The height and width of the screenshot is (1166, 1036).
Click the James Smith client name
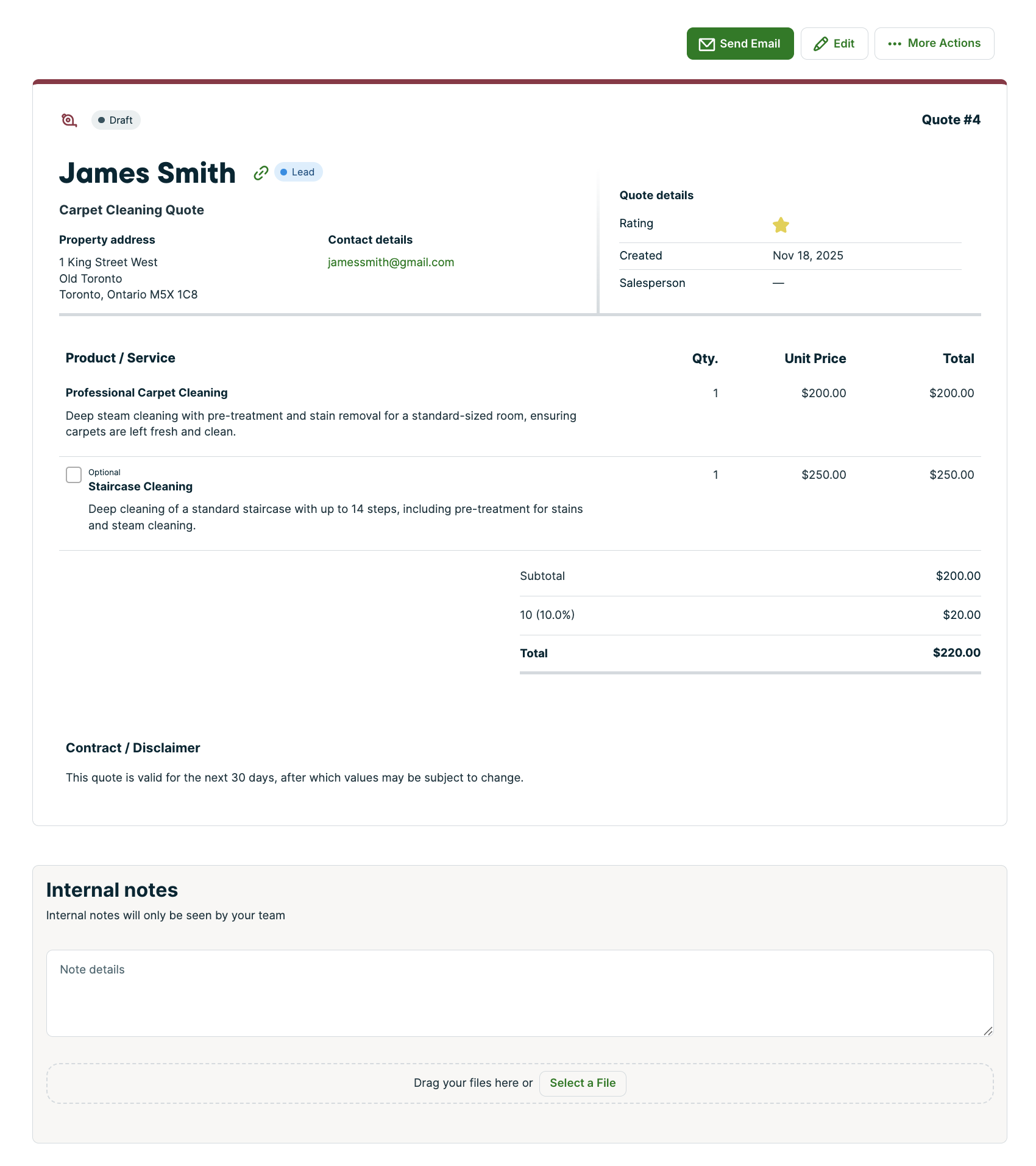tap(147, 173)
